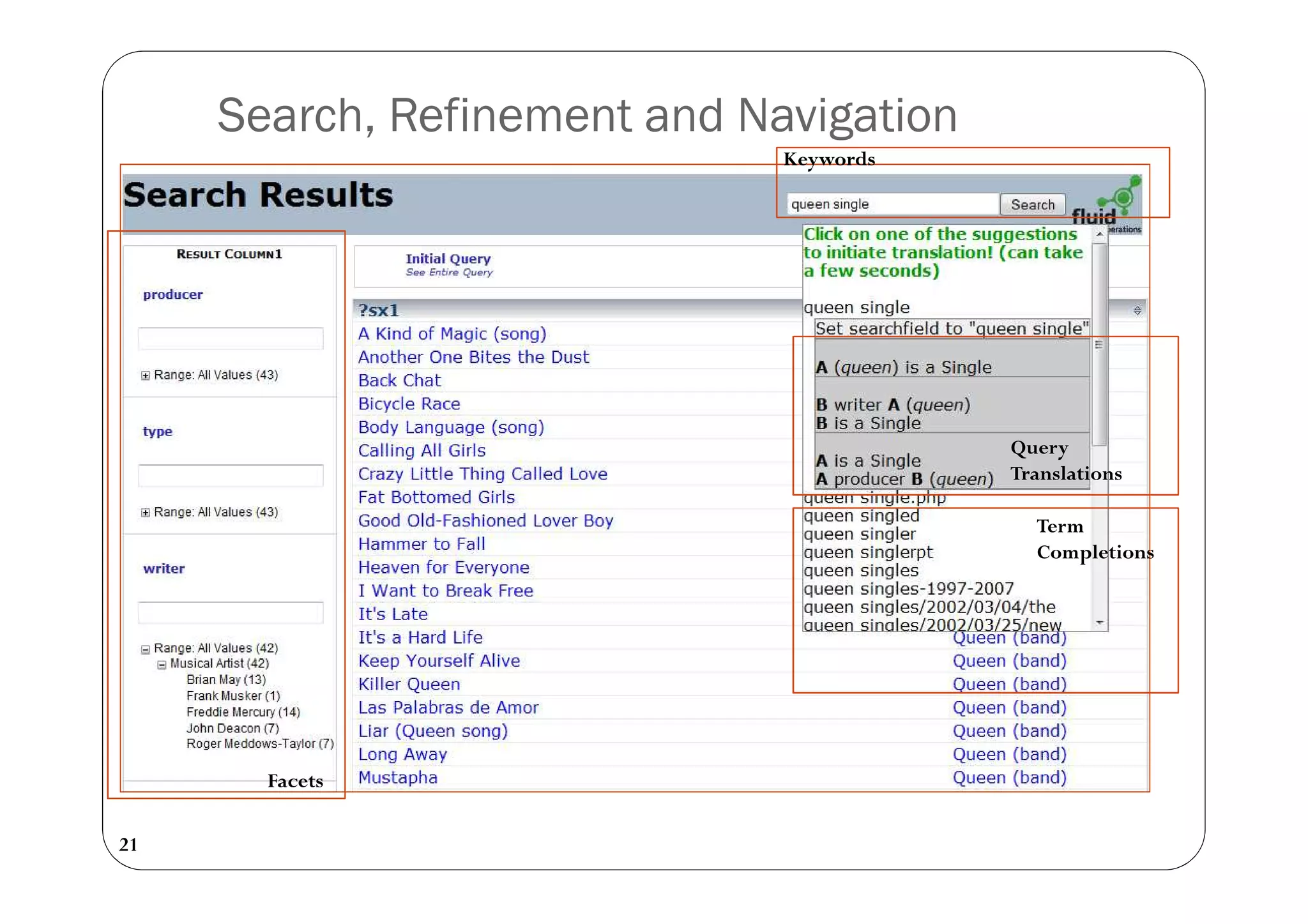Viewport: 1308px width, 924px height.
Task: Click the Search button
Action: [1033, 204]
